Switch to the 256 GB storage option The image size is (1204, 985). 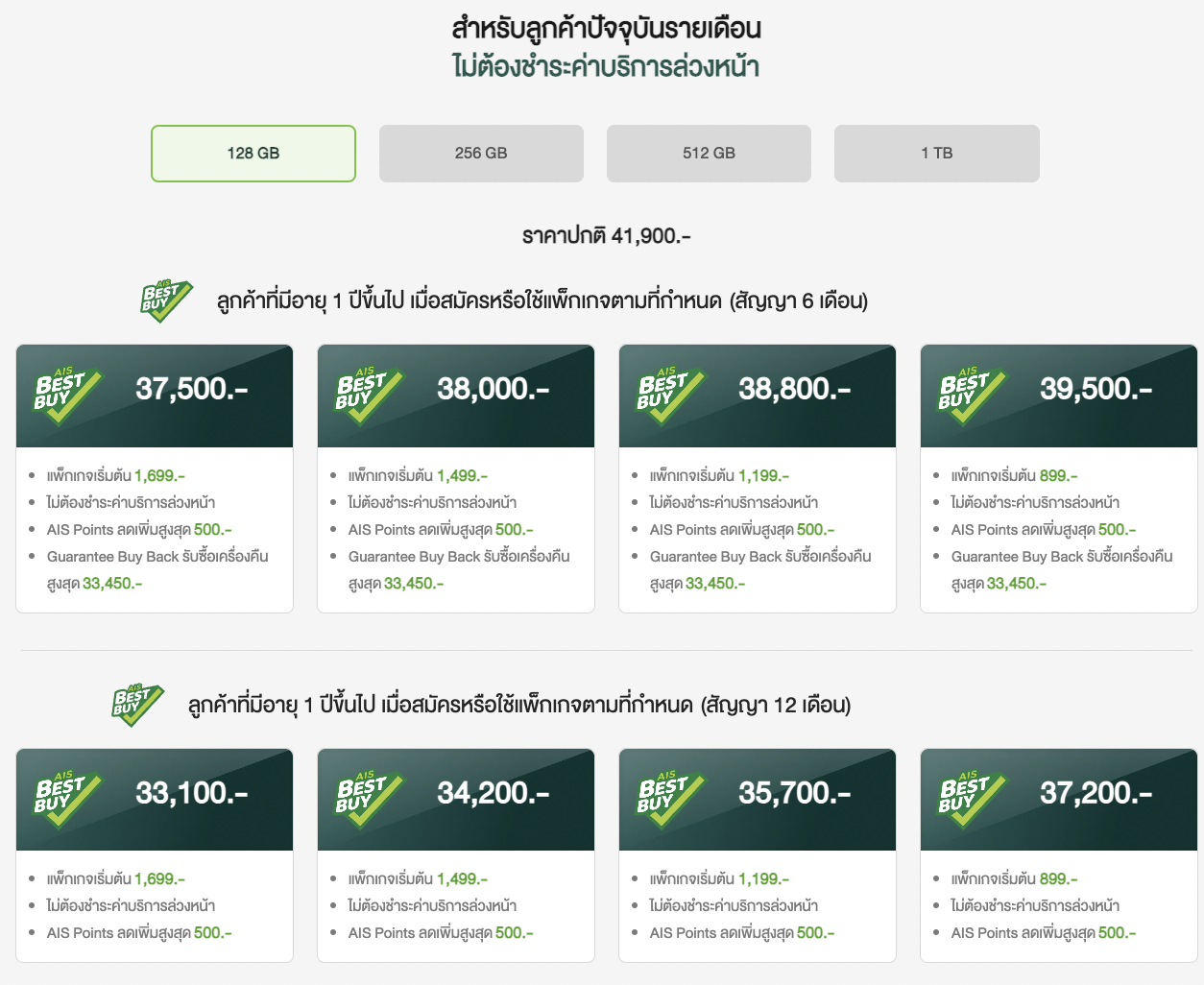click(x=481, y=154)
